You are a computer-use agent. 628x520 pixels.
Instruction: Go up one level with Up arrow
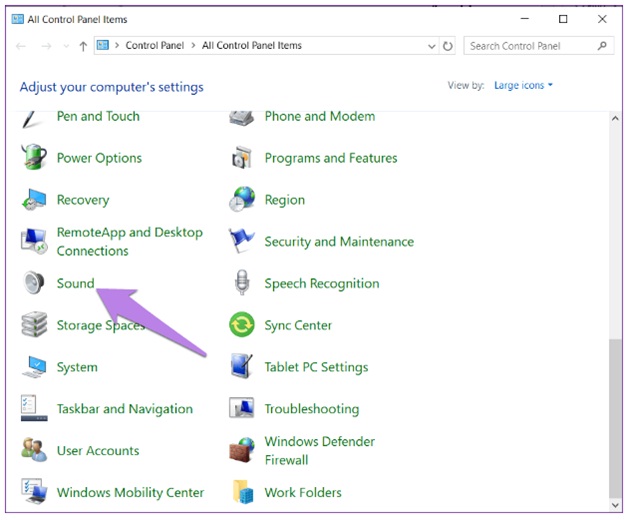point(83,46)
